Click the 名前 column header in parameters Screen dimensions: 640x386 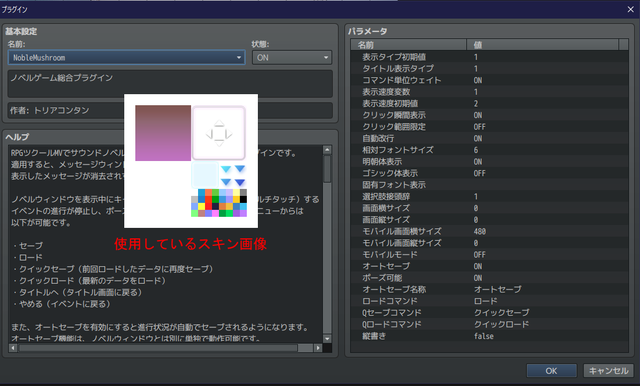(x=409, y=44)
